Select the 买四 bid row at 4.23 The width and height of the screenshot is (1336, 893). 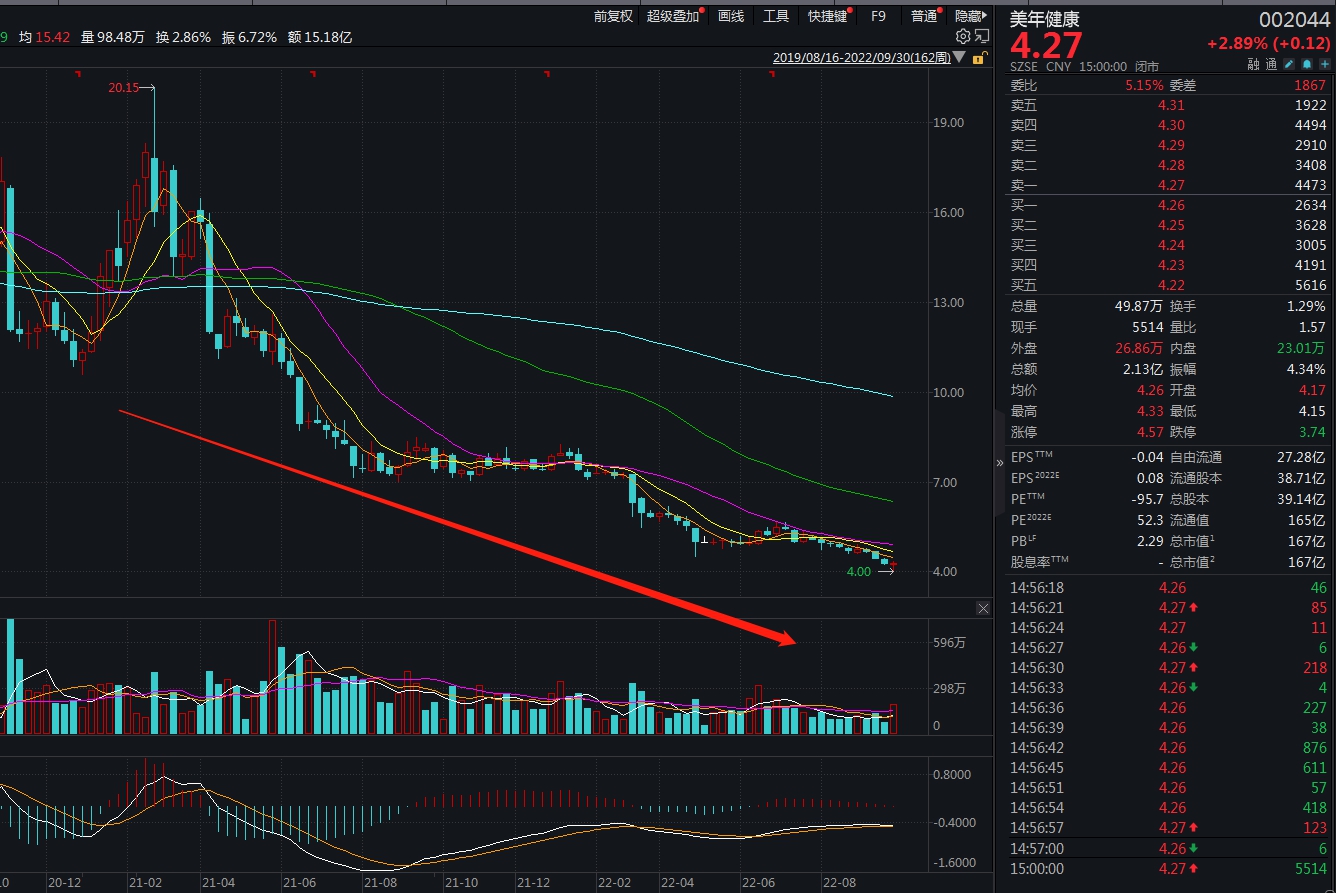pos(1168,265)
